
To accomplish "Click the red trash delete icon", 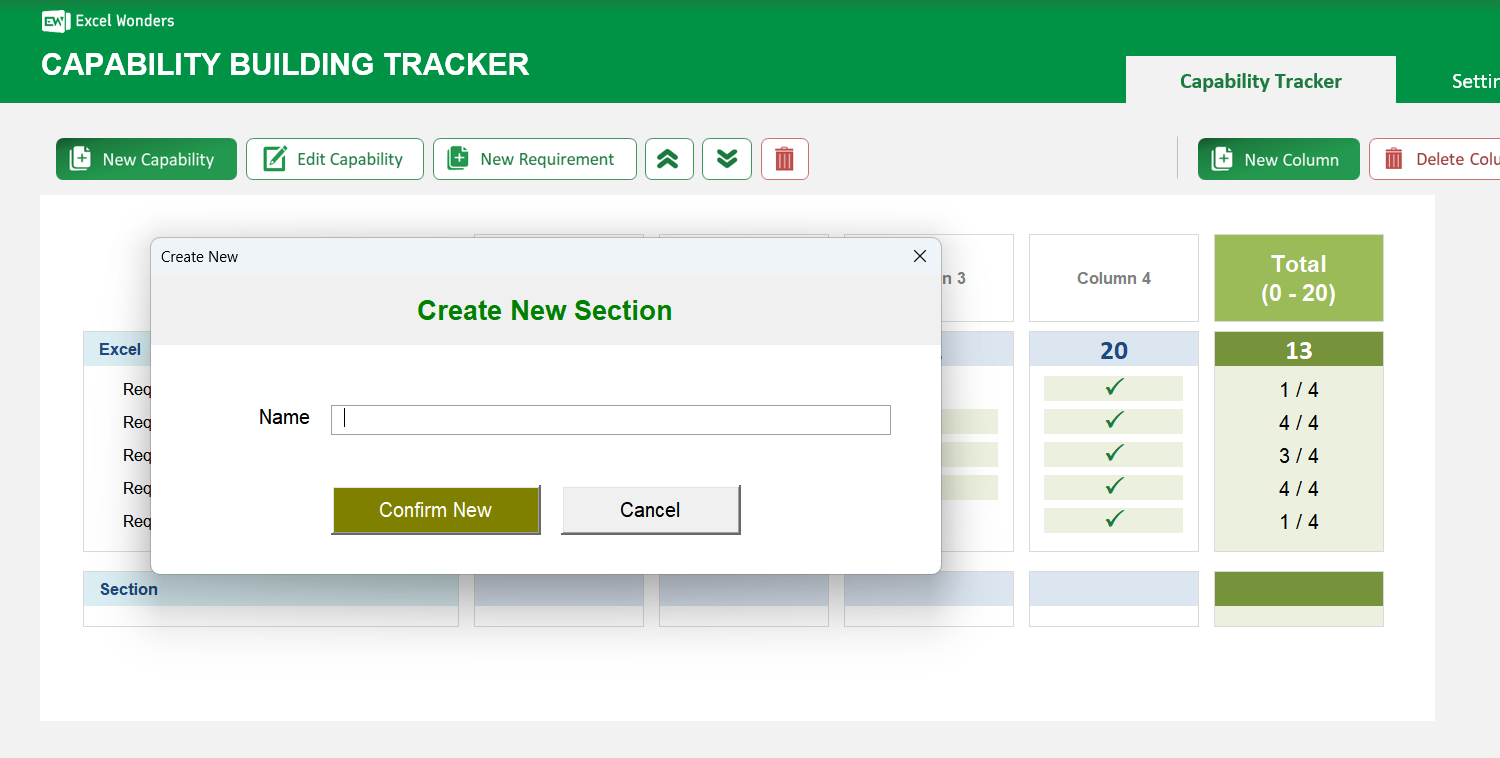I will point(785,158).
